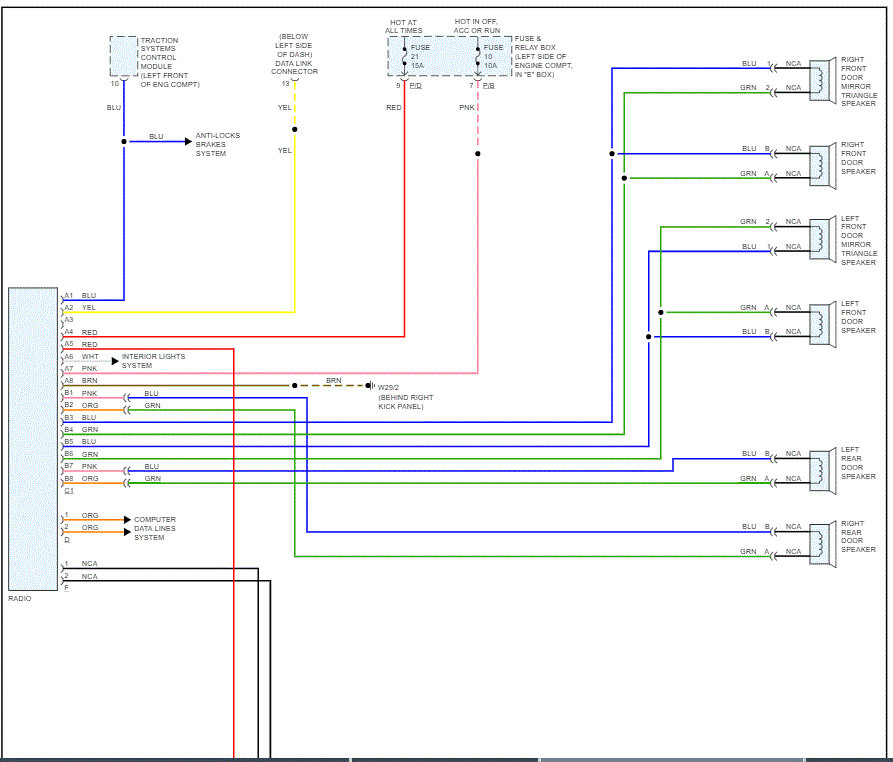Click radio pin 'A7 PNK'

click(81, 368)
